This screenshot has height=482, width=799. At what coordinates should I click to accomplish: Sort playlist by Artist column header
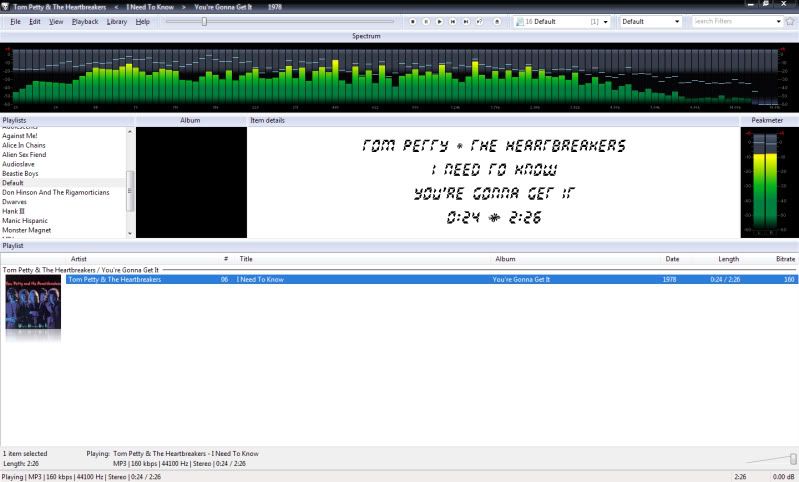coord(78,259)
